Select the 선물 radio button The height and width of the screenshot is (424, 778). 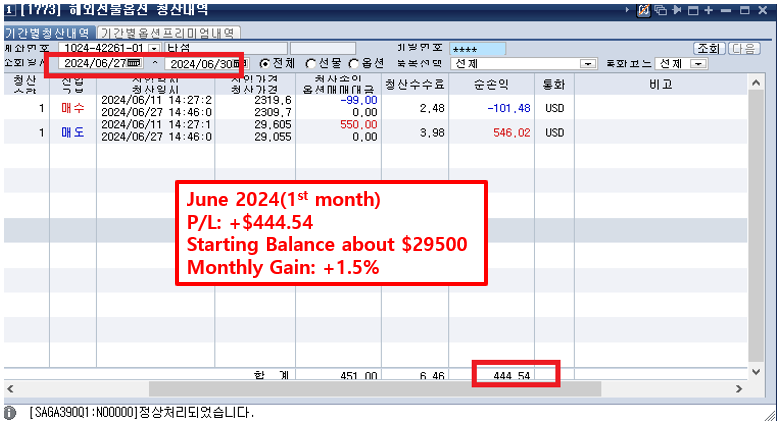311,63
